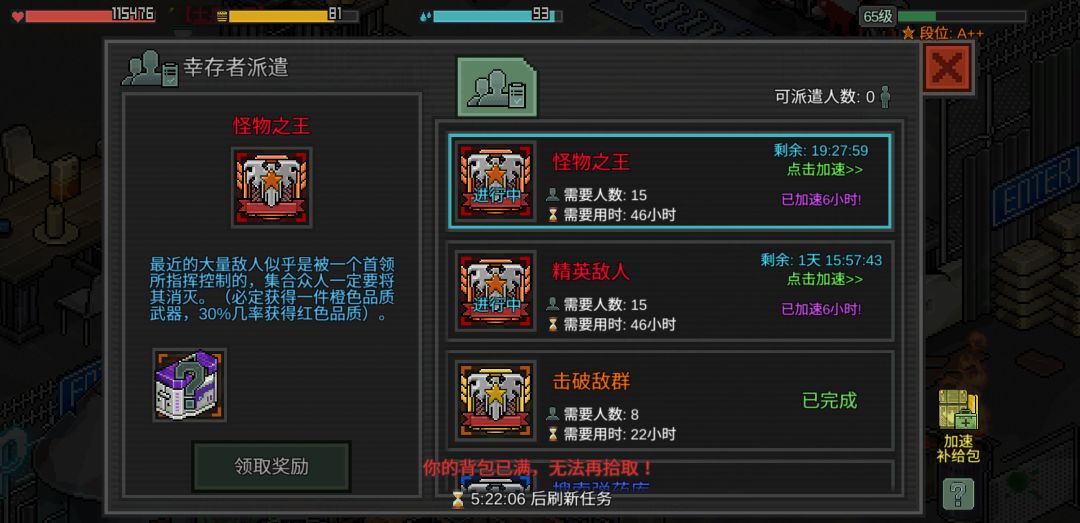The image size is (1080, 523).
Task: Close the survivor dispatch window
Action: coord(948,68)
